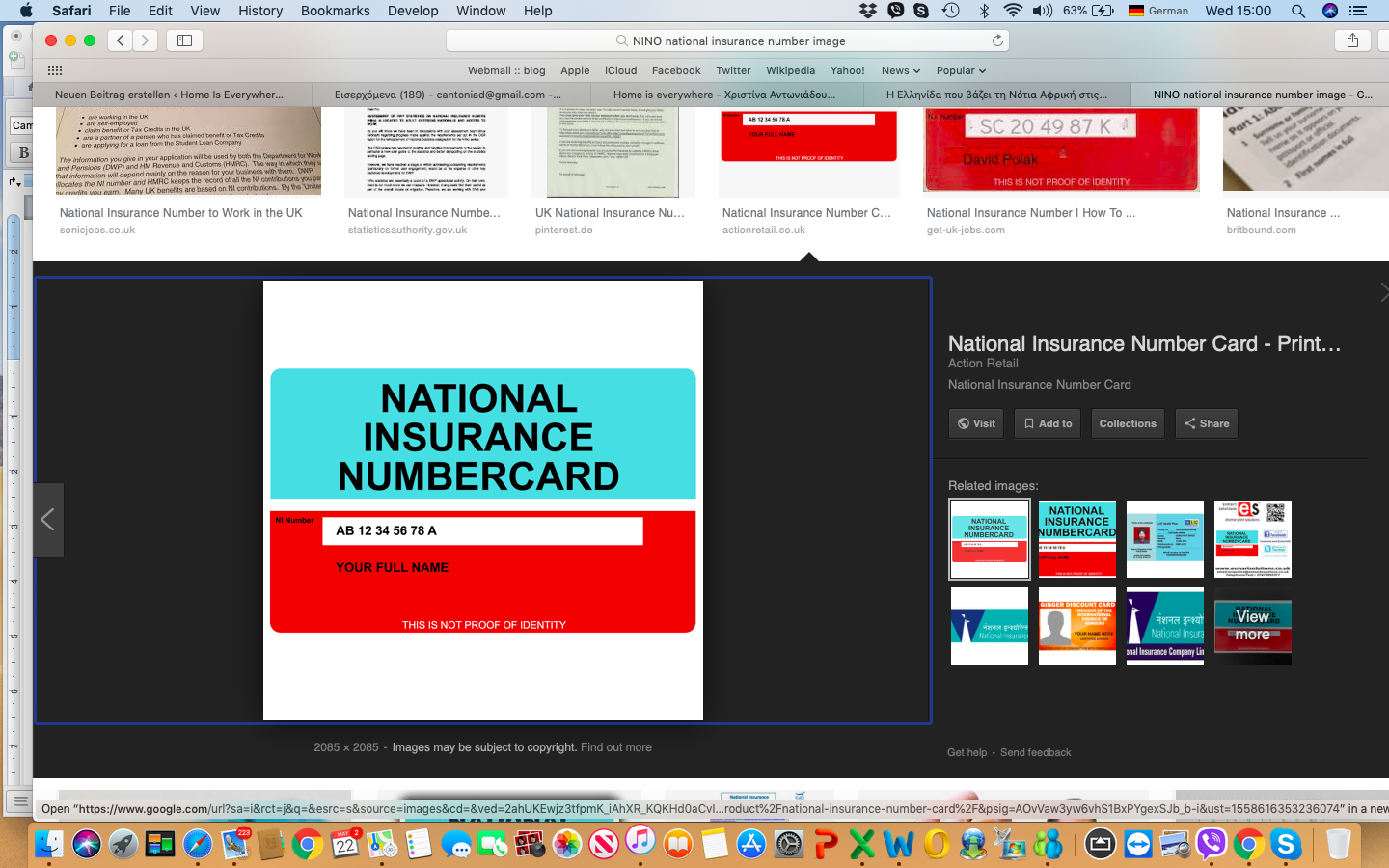Image resolution: width=1389 pixels, height=868 pixels.
Task: Click the Visit button
Action: coord(976,423)
